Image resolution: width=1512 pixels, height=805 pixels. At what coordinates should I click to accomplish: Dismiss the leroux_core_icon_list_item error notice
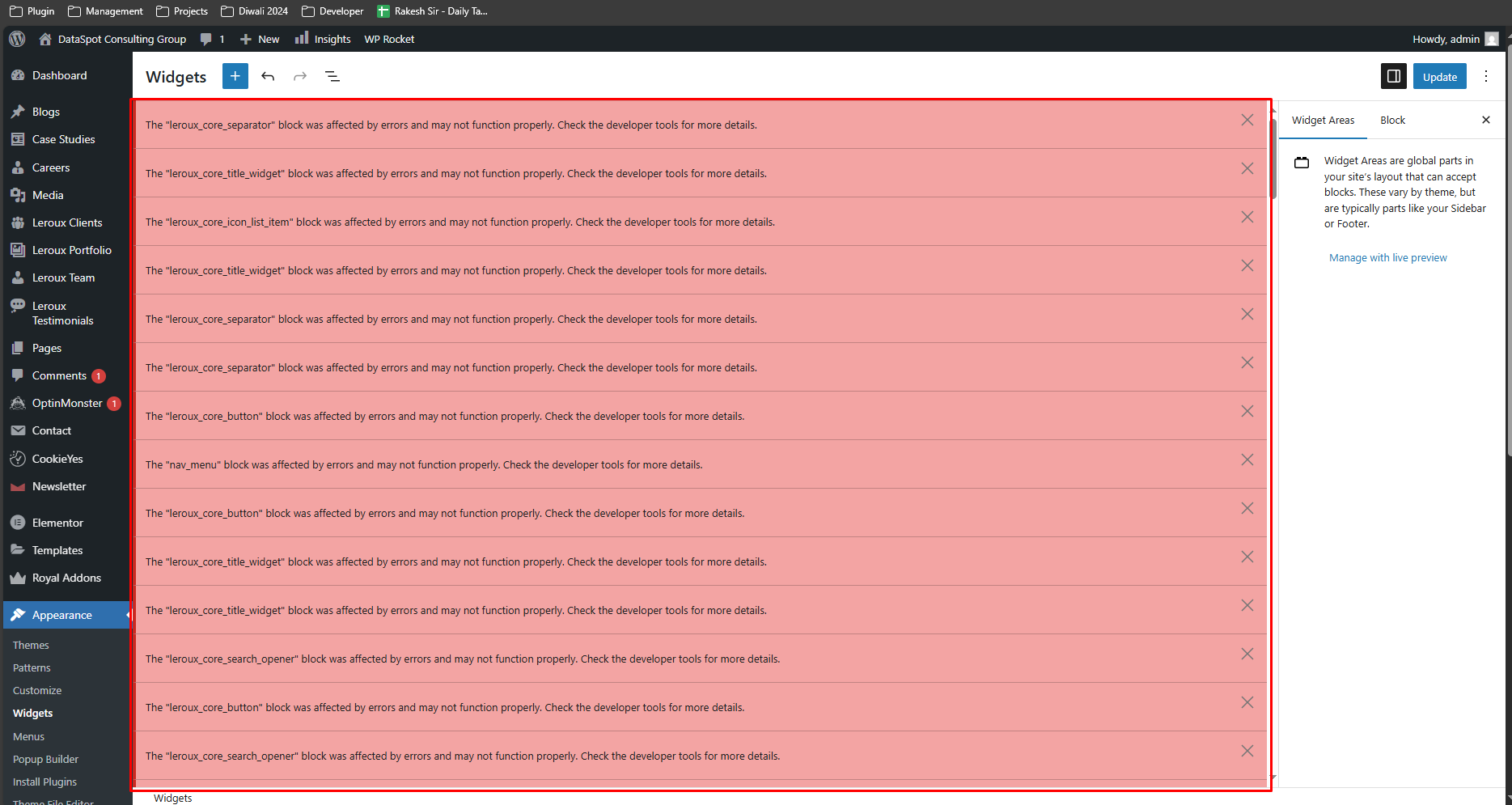coord(1247,217)
